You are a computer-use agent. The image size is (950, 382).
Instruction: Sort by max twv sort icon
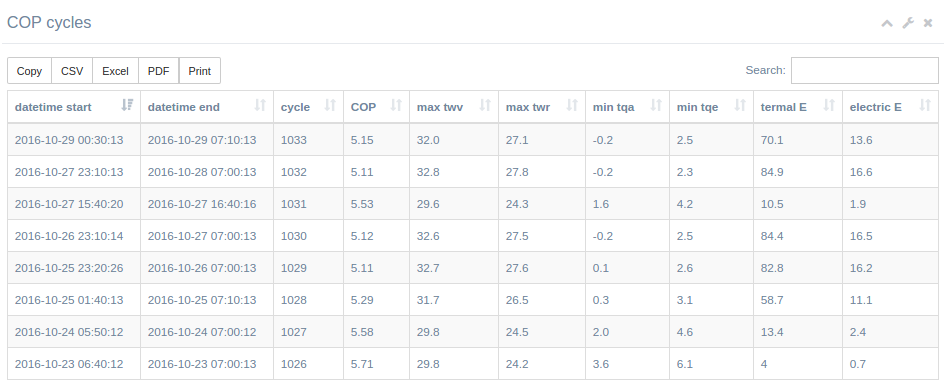[485, 105]
